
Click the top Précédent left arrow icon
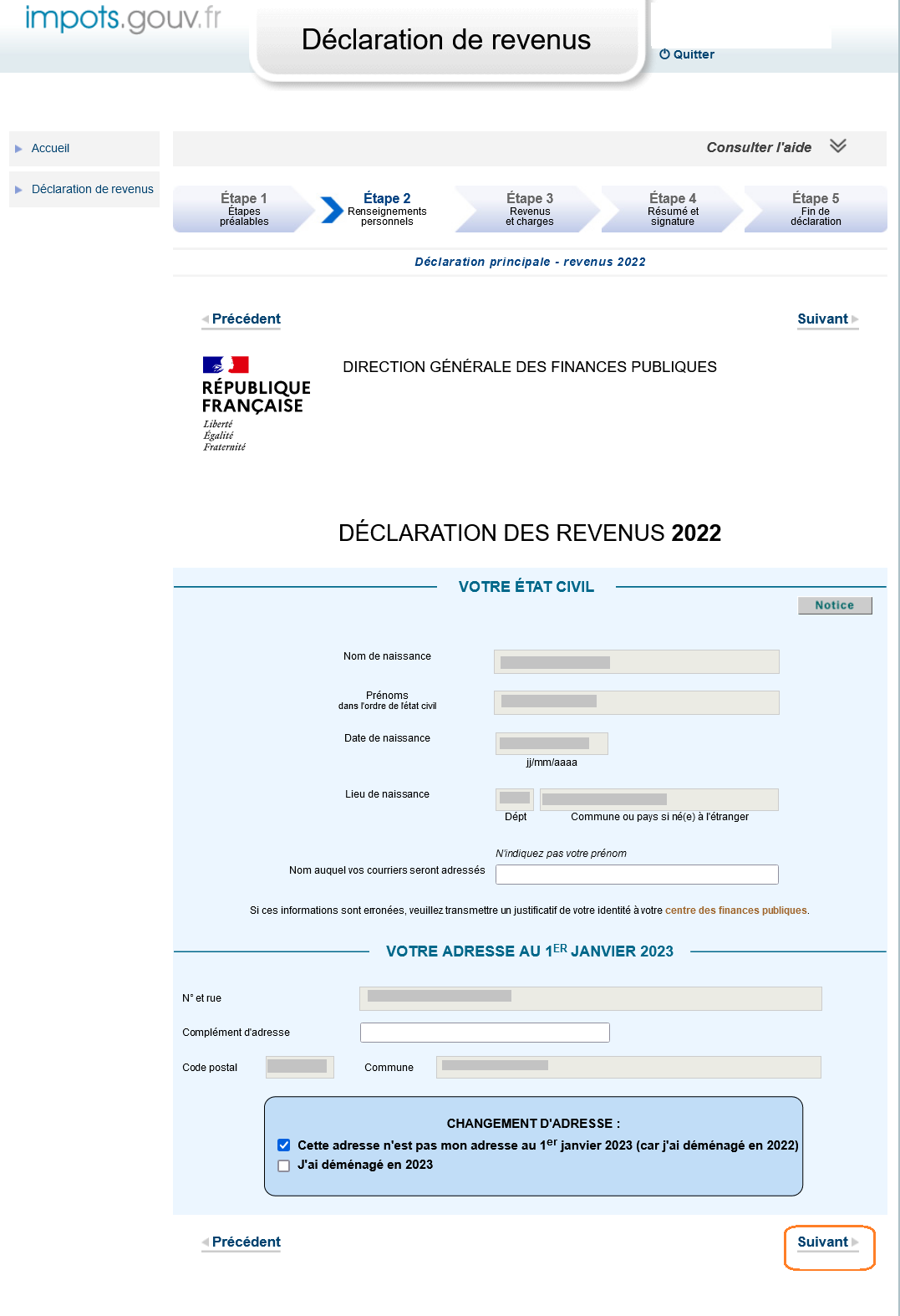205,319
